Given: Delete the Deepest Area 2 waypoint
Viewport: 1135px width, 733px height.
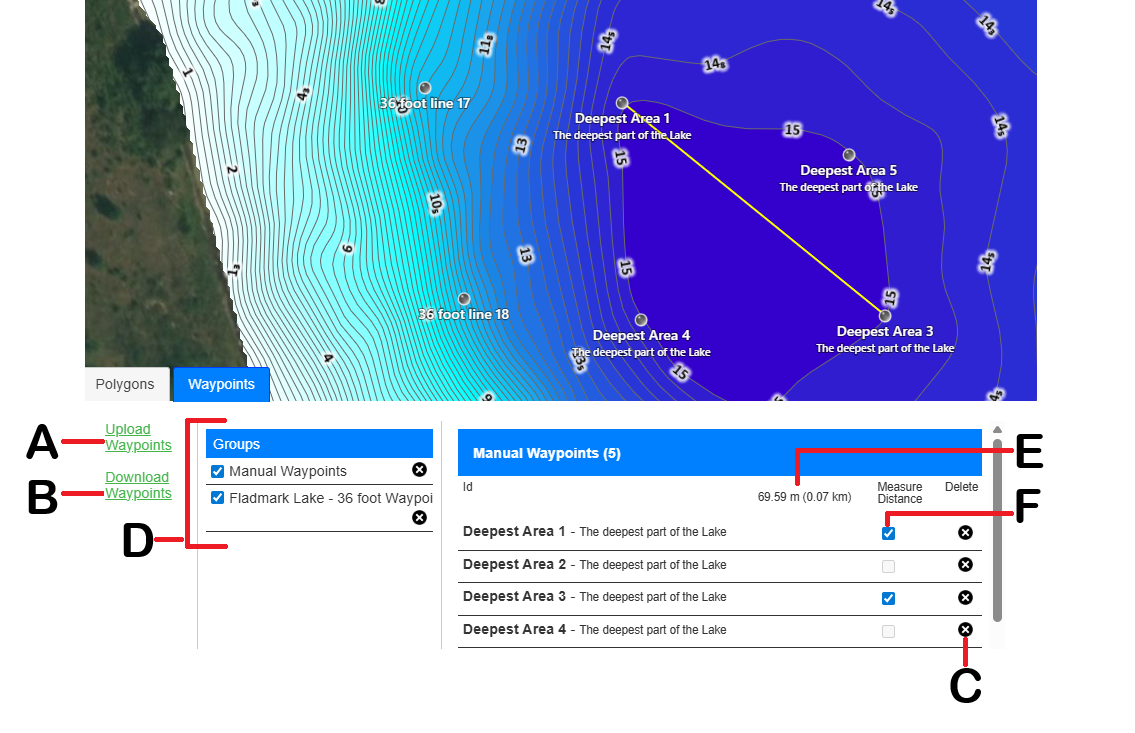Looking at the screenshot, I should [x=964, y=565].
